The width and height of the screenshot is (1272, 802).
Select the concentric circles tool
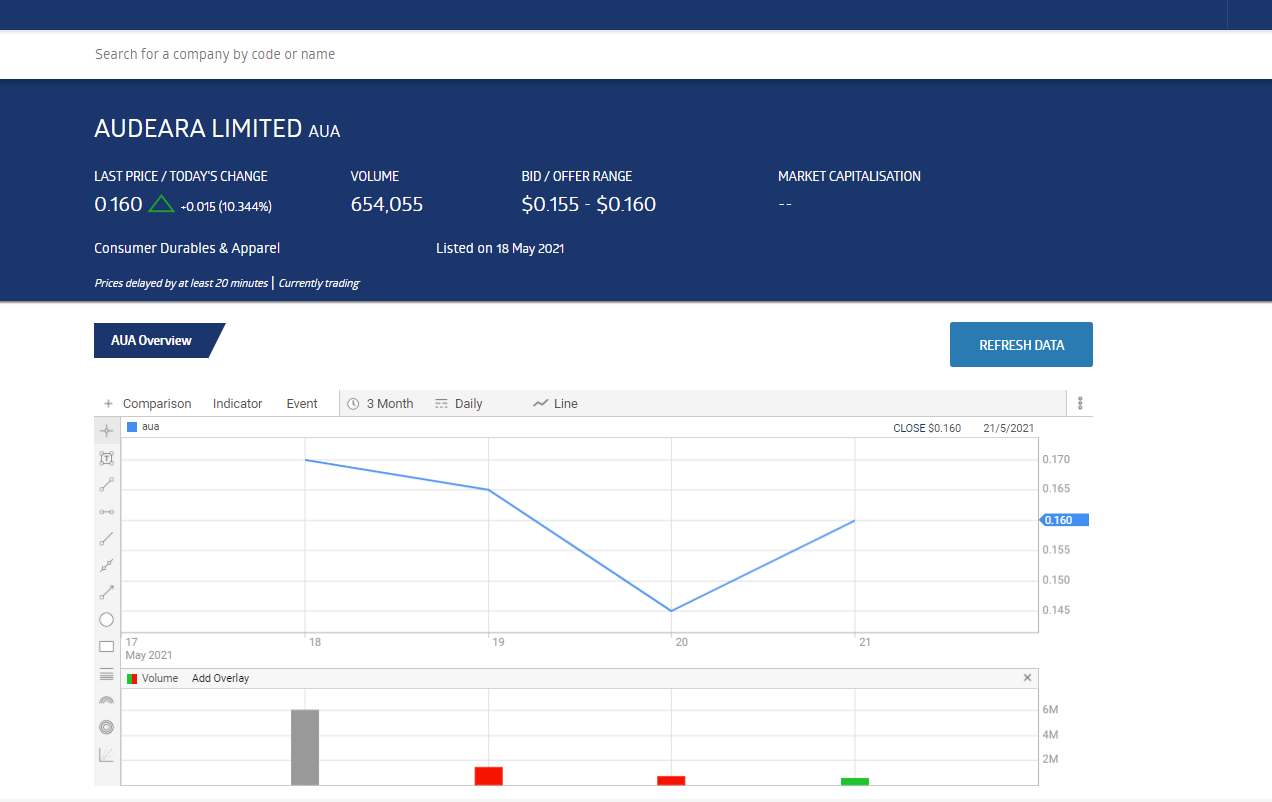[x=107, y=727]
